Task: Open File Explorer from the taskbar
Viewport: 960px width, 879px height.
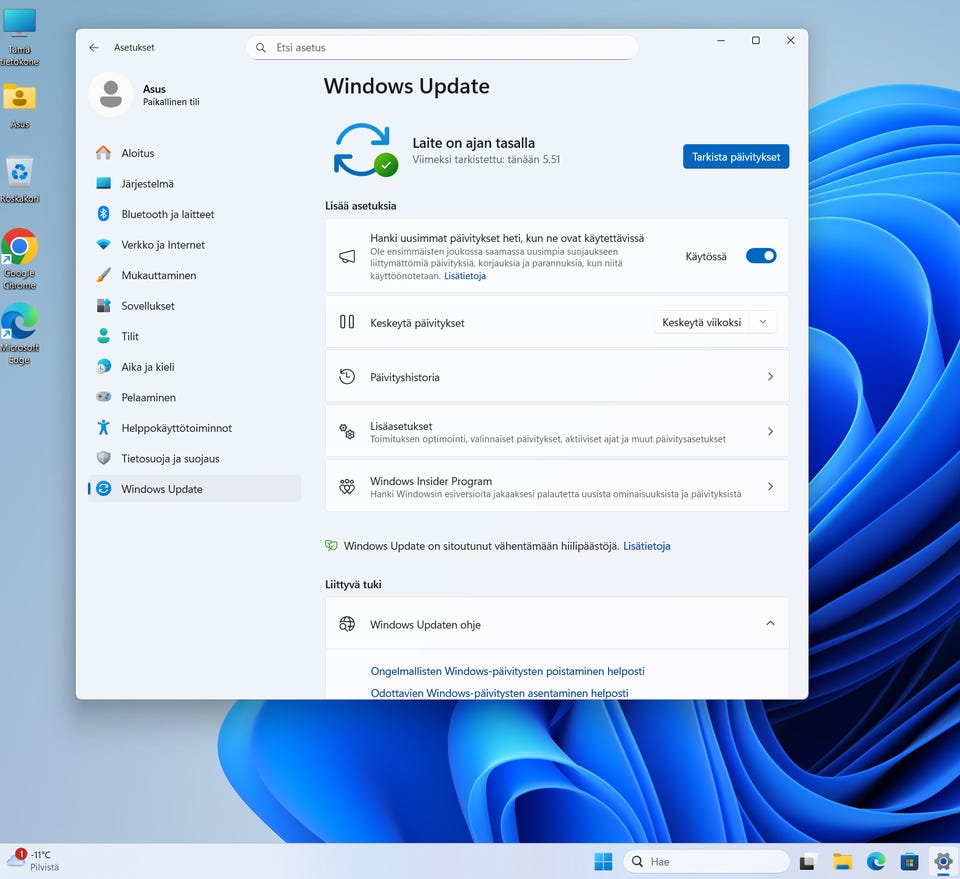Action: (x=842, y=861)
